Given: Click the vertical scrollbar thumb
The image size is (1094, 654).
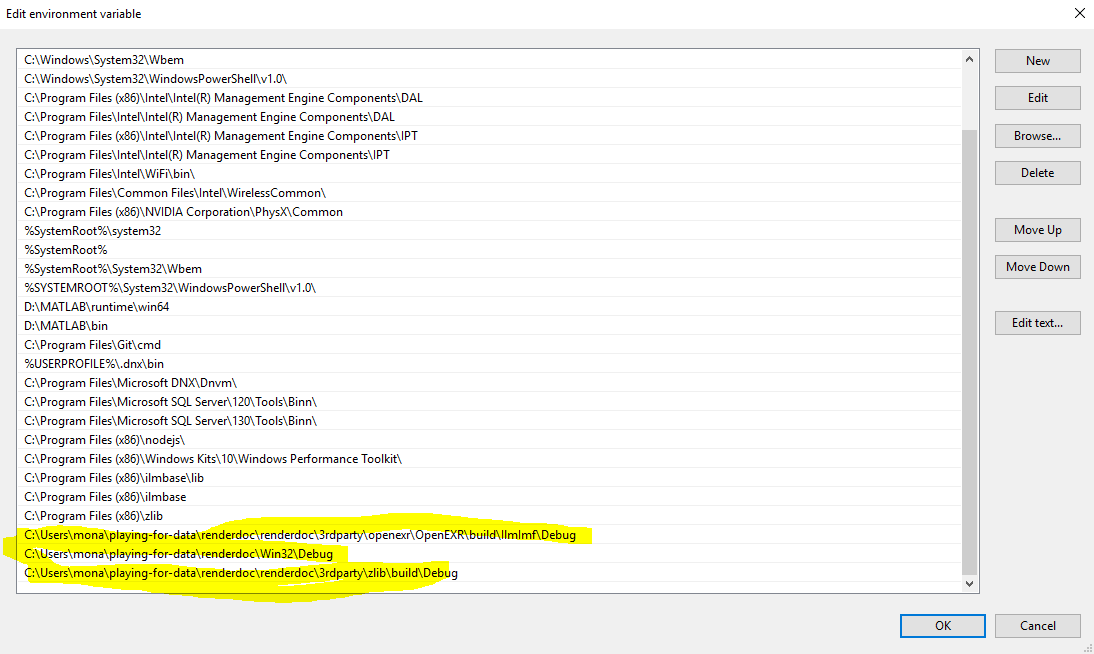Looking at the screenshot, I should tap(969, 351).
